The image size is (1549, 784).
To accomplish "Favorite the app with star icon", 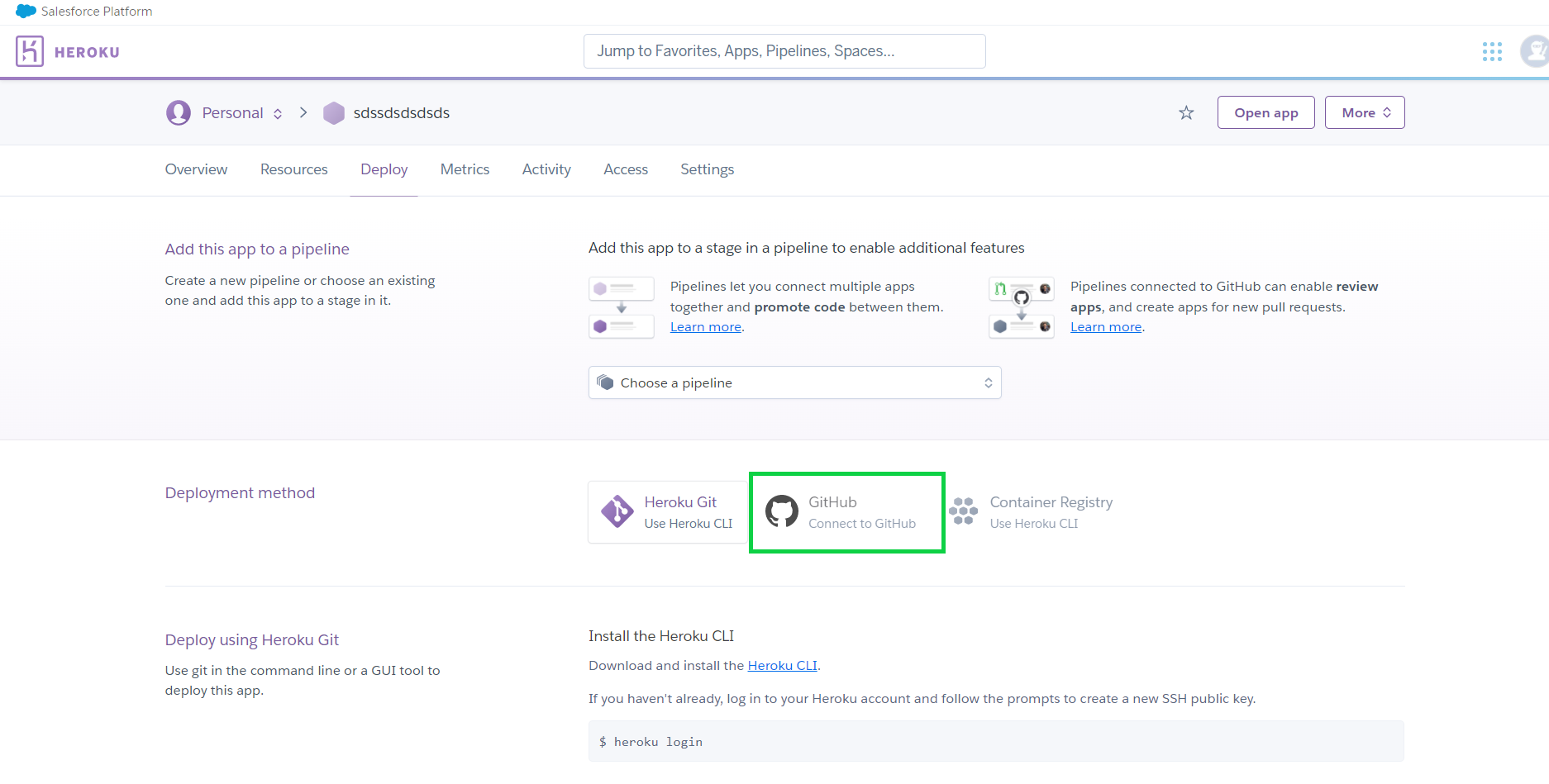I will pos(1186,113).
